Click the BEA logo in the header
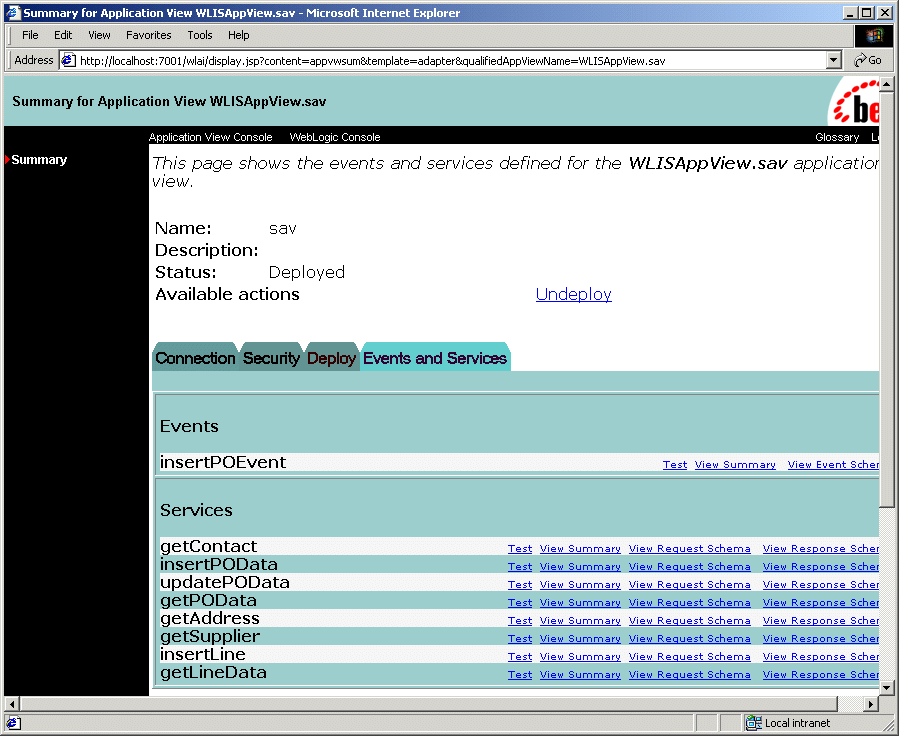 [855, 102]
